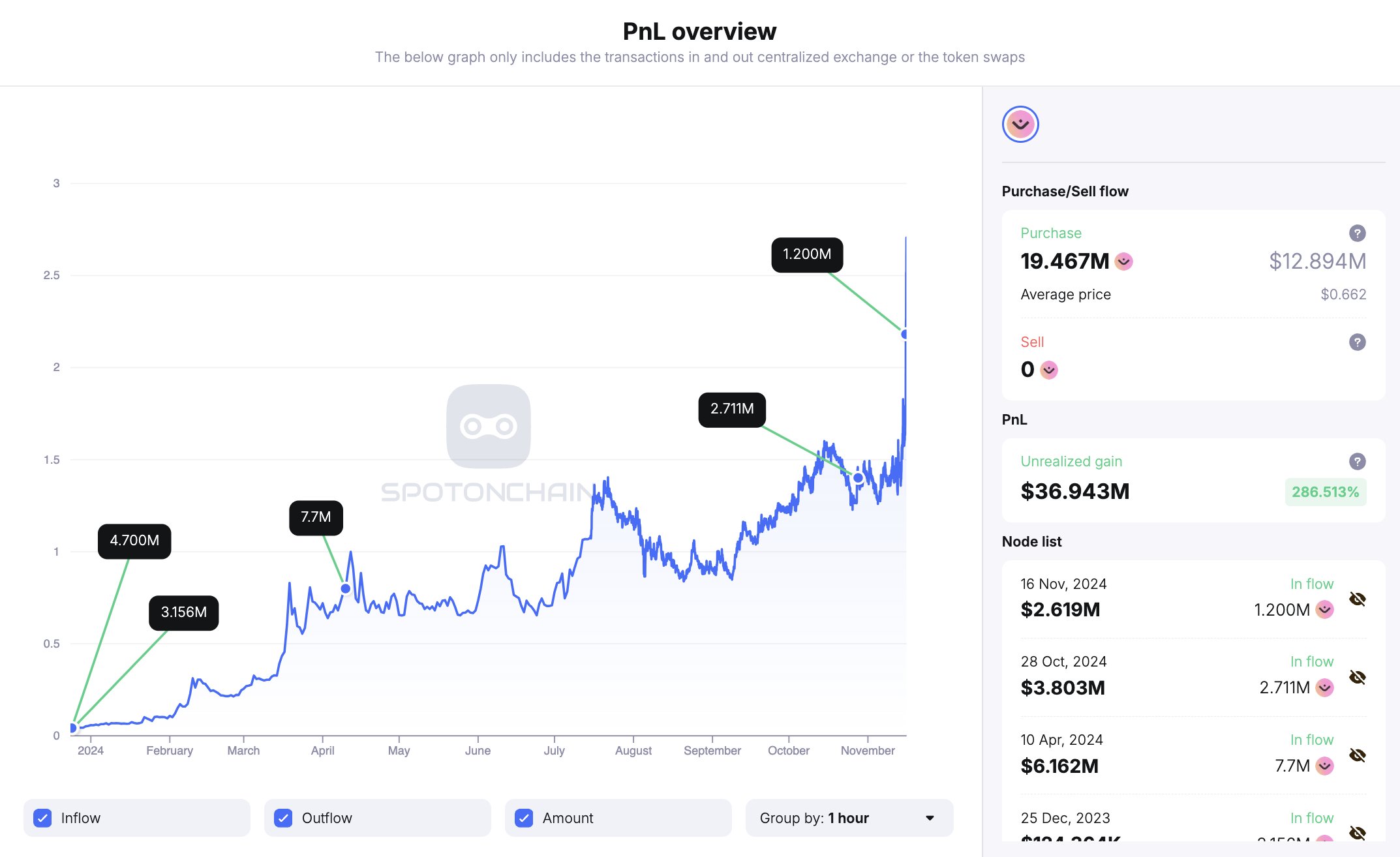
Task: Select the 7.7M inflow chart label
Action: (x=316, y=517)
